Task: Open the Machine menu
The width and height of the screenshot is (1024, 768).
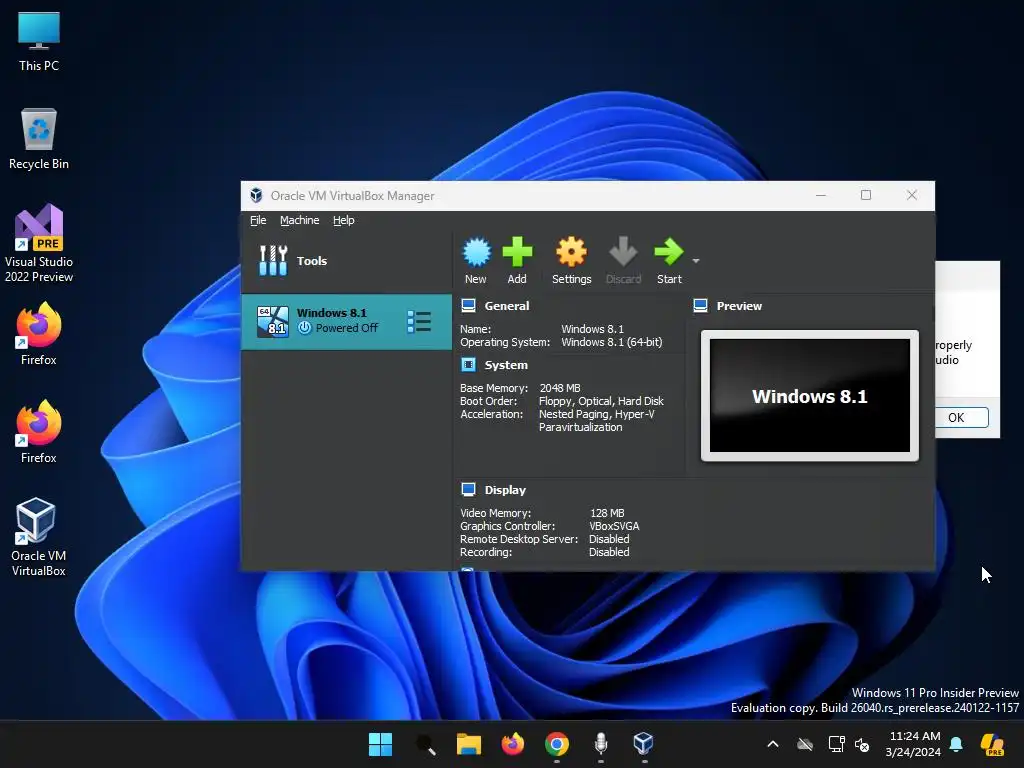Action: [x=300, y=220]
